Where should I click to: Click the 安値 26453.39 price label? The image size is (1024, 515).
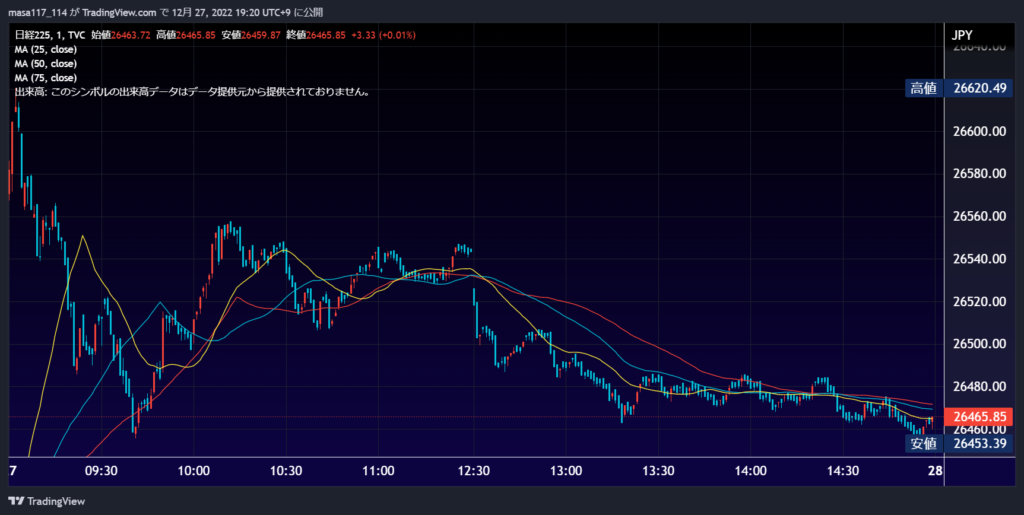coord(959,444)
